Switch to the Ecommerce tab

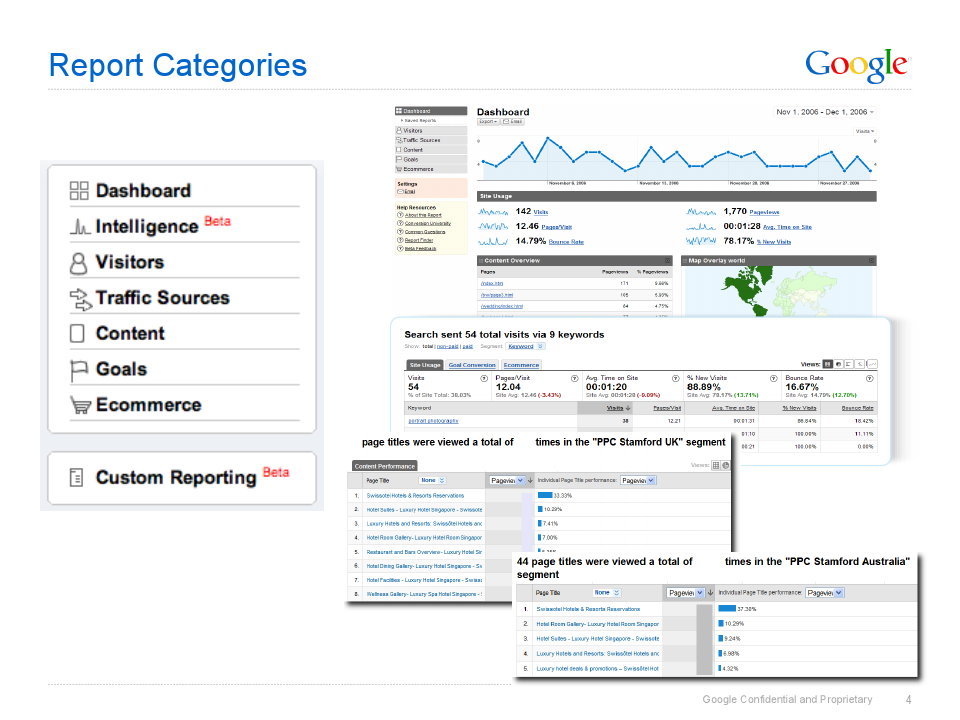521,365
